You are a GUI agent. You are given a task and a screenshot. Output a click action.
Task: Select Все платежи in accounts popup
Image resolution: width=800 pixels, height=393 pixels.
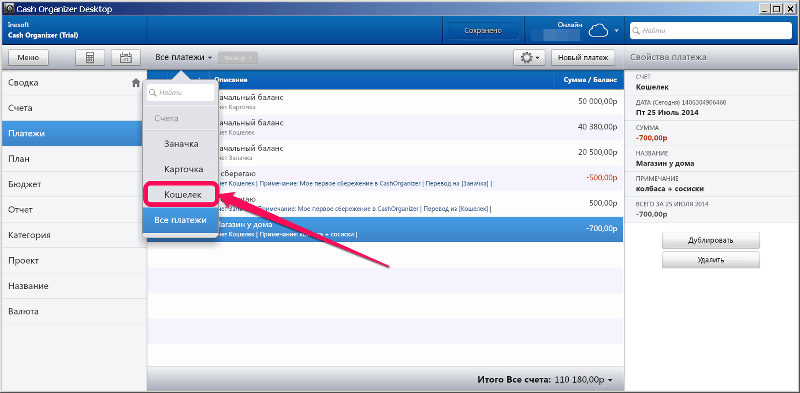pos(181,220)
